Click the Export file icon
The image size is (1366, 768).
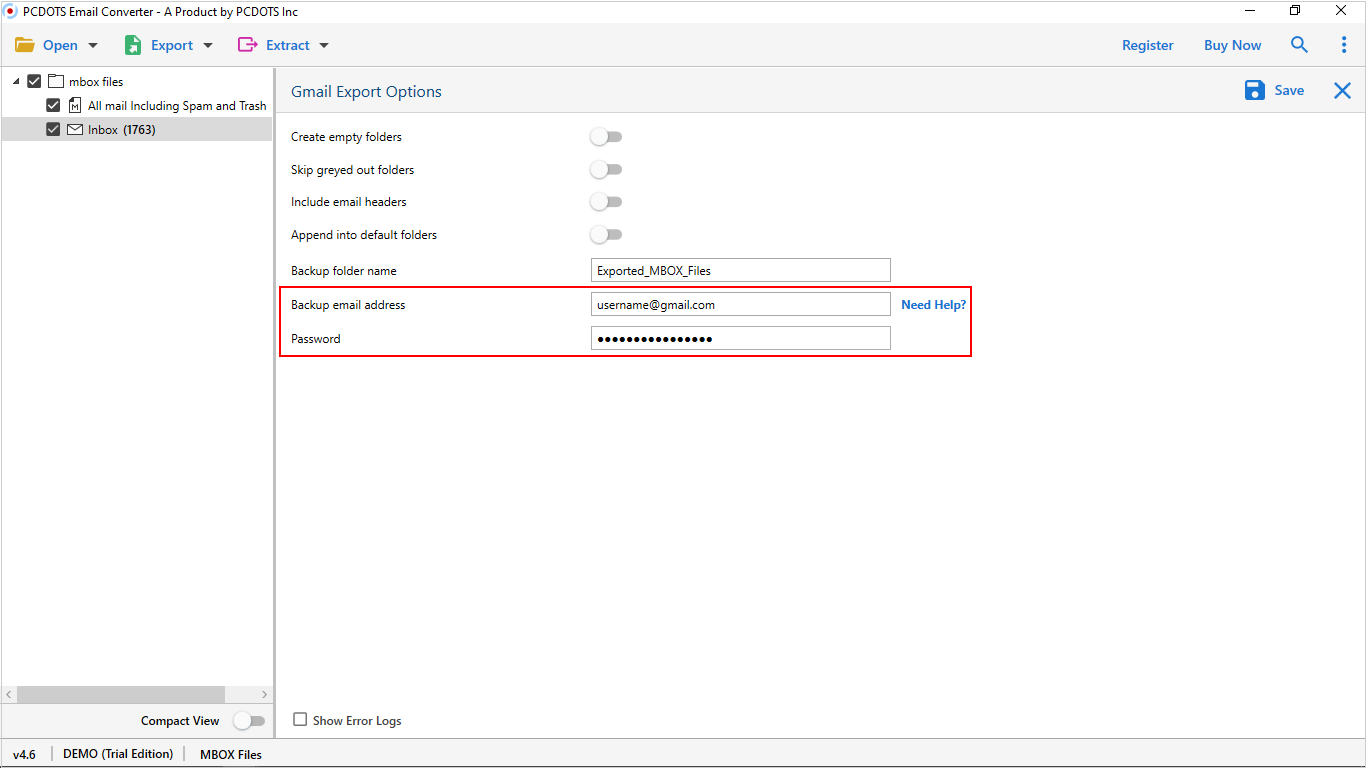pyautogui.click(x=132, y=45)
